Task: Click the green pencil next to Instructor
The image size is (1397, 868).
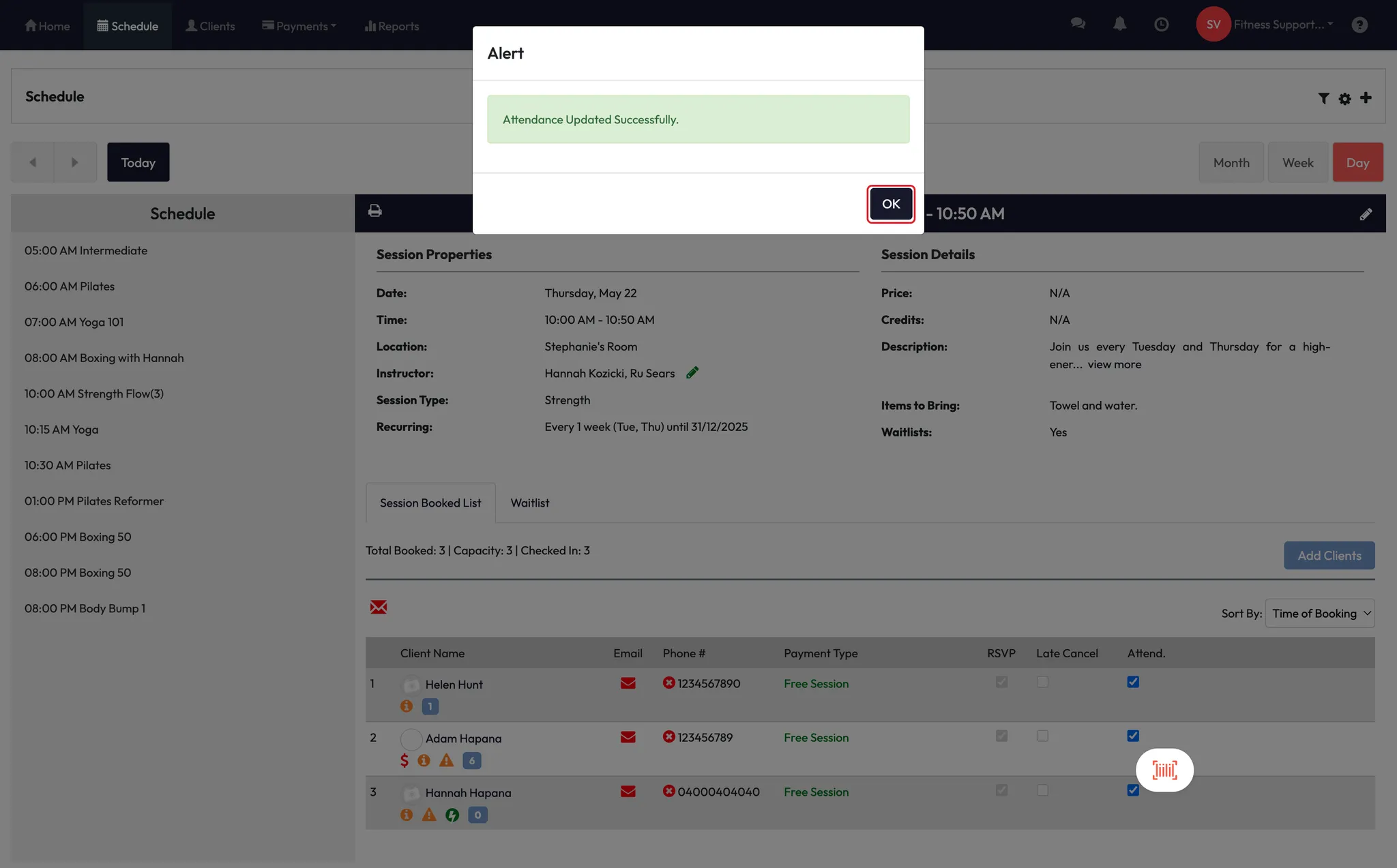Action: click(x=692, y=372)
